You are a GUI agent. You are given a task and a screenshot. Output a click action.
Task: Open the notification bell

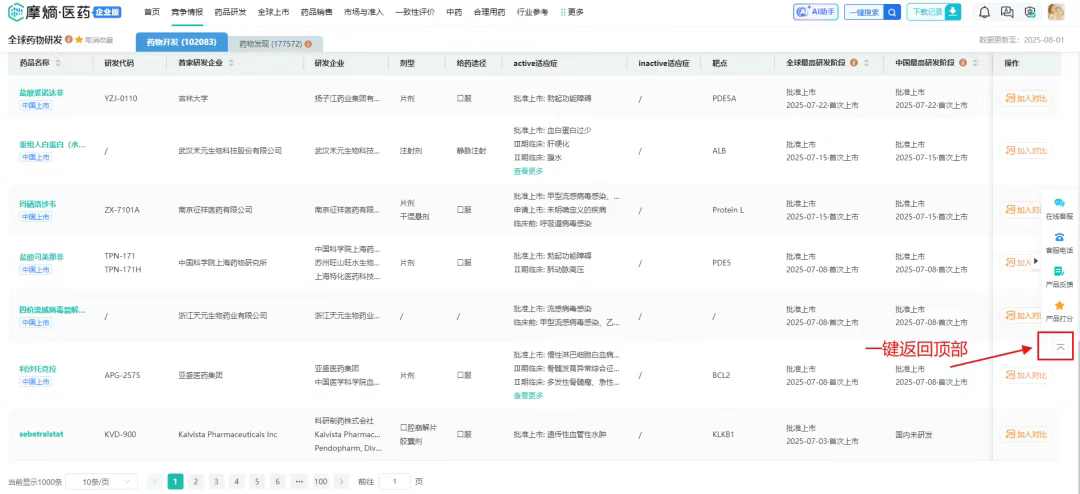point(984,12)
